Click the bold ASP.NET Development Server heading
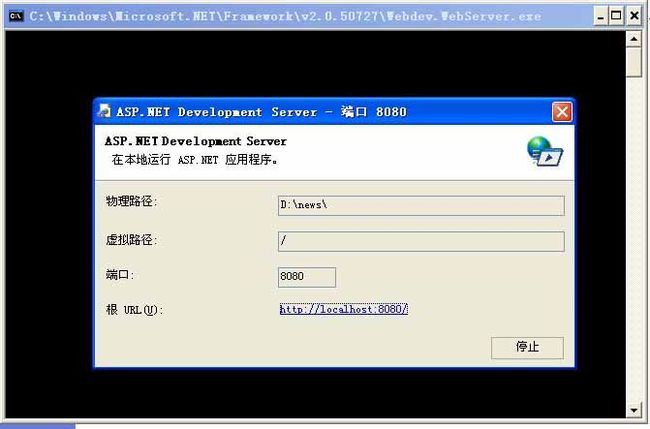Image resolution: width=650 pixels, height=429 pixels. tap(195, 141)
